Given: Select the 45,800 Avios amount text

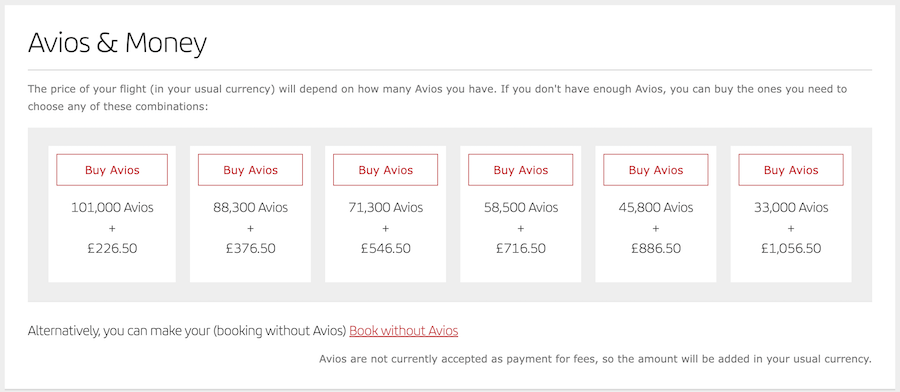Looking at the screenshot, I should tap(655, 207).
